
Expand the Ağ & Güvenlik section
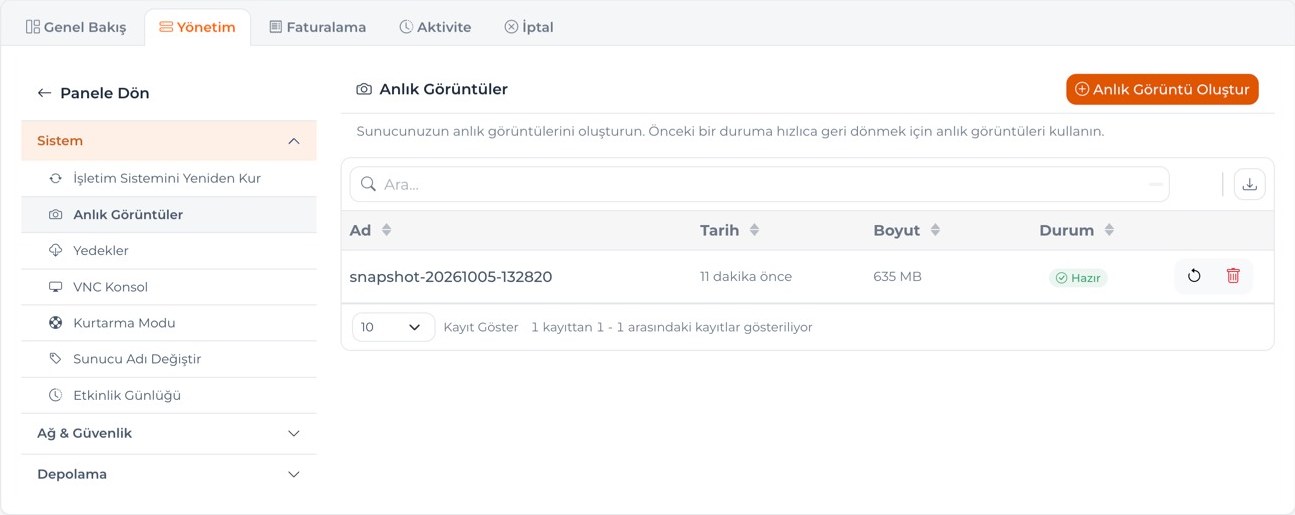click(x=169, y=433)
